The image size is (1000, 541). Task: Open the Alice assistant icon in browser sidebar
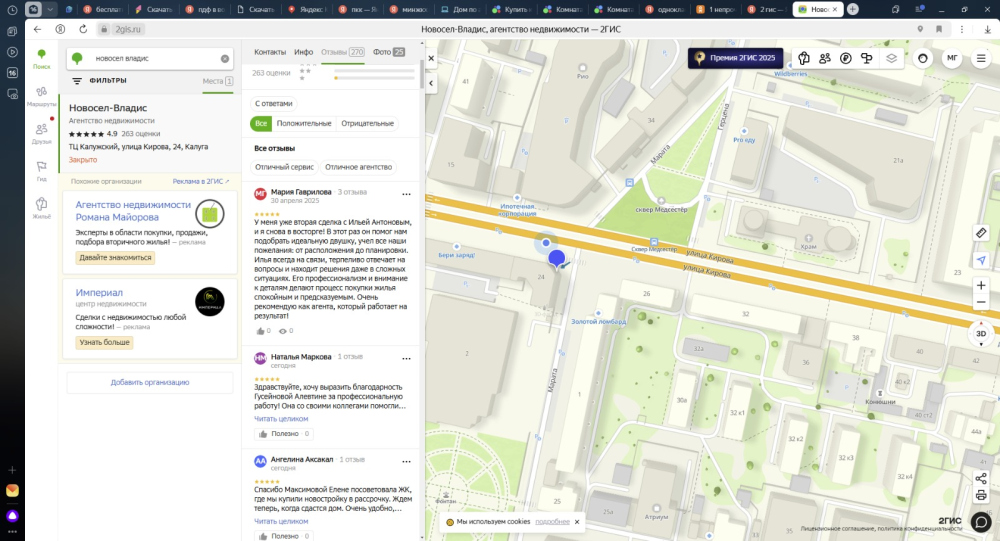(x=12, y=515)
